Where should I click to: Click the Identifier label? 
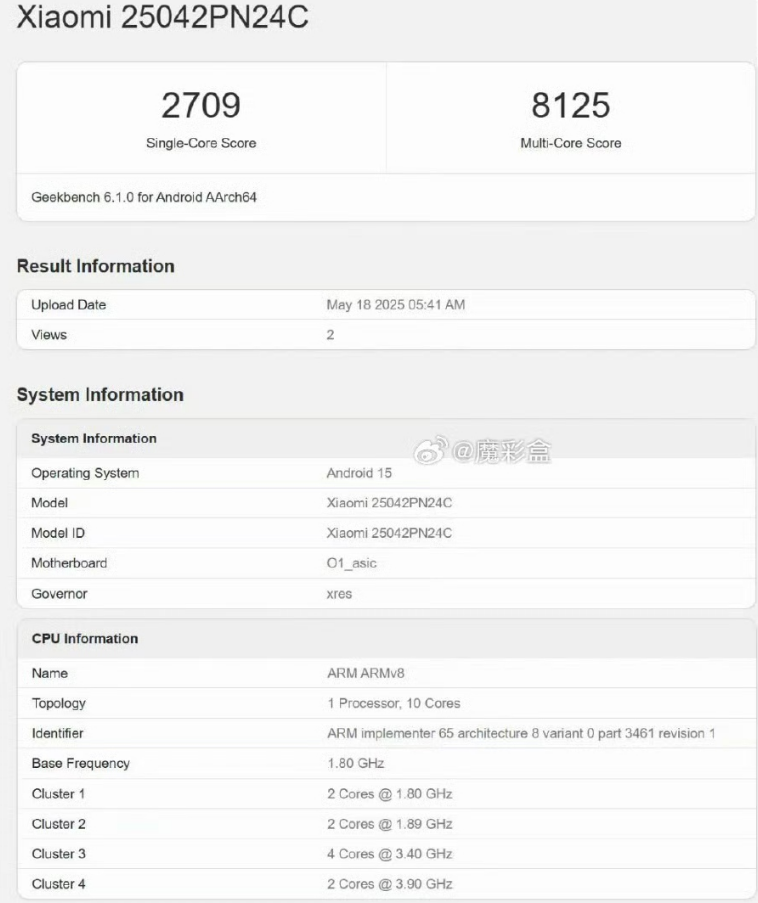[58, 733]
